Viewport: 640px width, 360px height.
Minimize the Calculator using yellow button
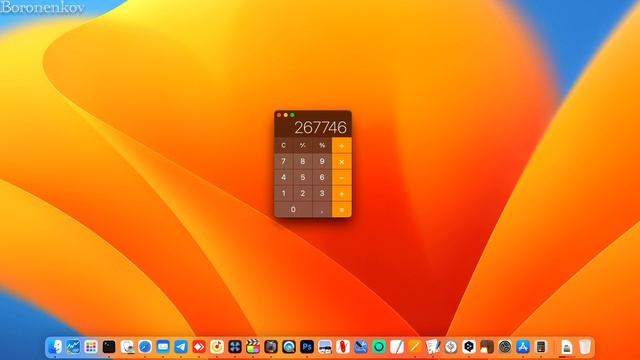coord(286,115)
